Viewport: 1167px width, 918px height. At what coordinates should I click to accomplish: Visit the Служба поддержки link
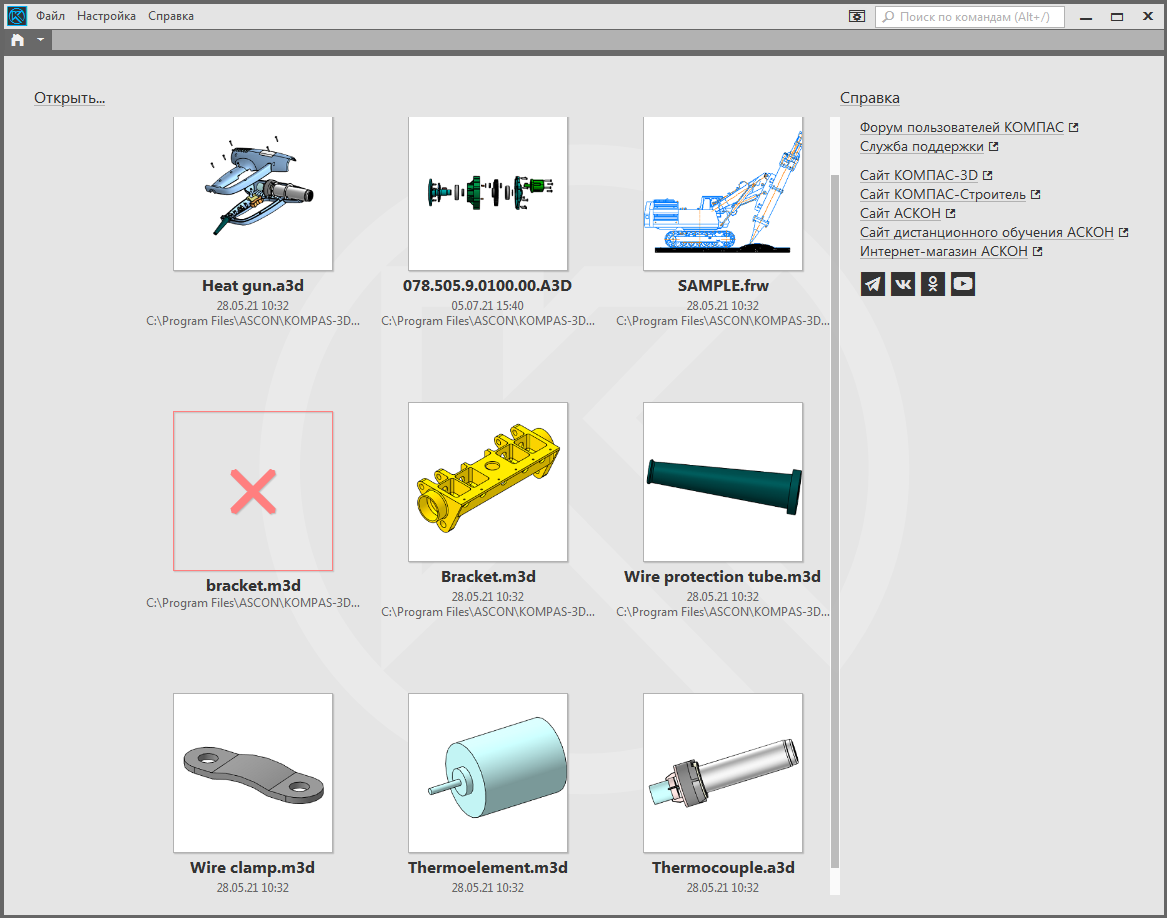click(x=921, y=147)
